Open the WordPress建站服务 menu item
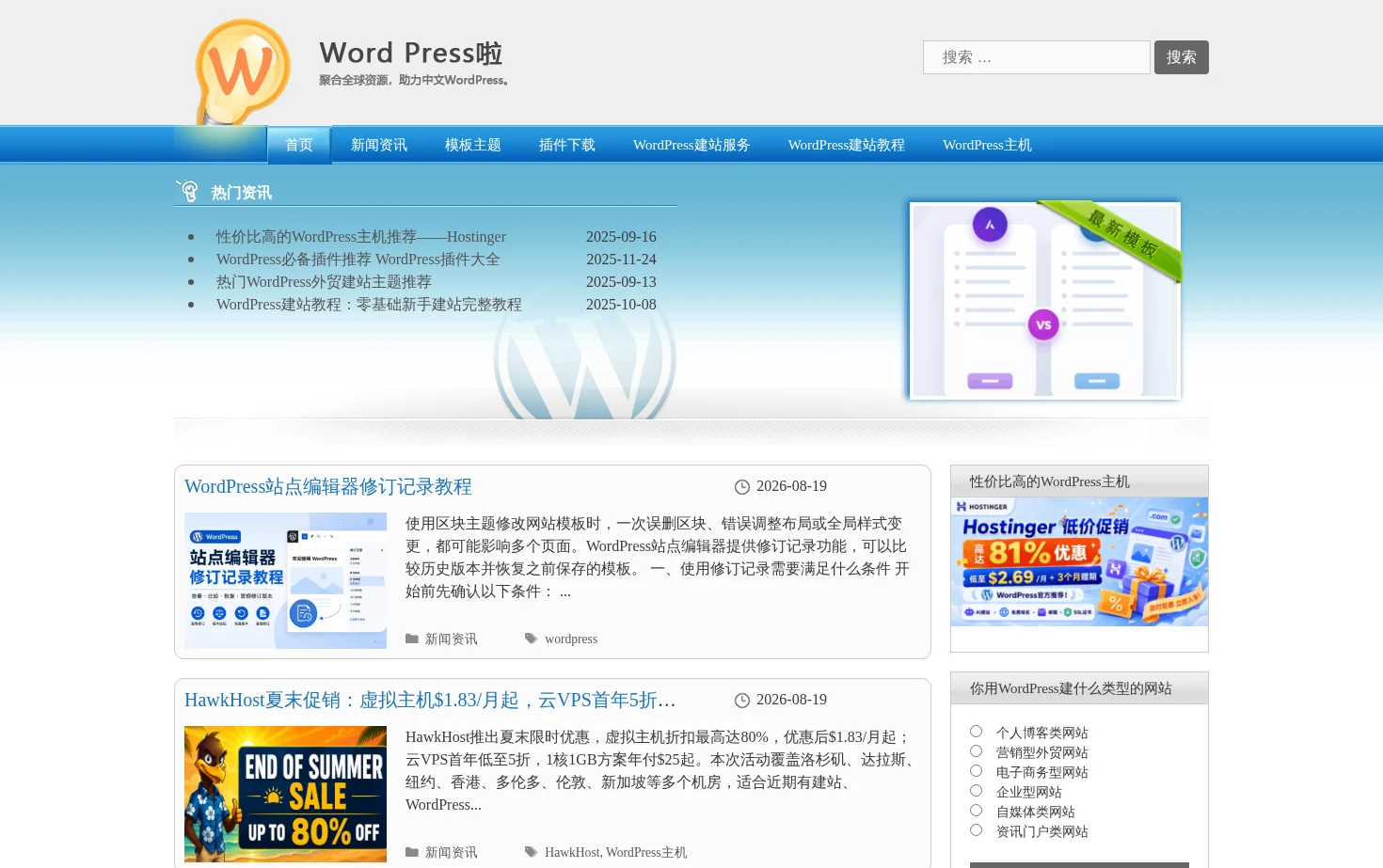This screenshot has height=868, width=1383. [691, 145]
